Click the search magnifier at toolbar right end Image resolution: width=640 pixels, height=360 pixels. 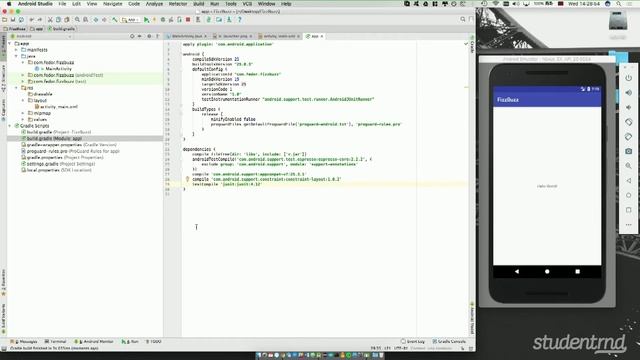click(462, 20)
